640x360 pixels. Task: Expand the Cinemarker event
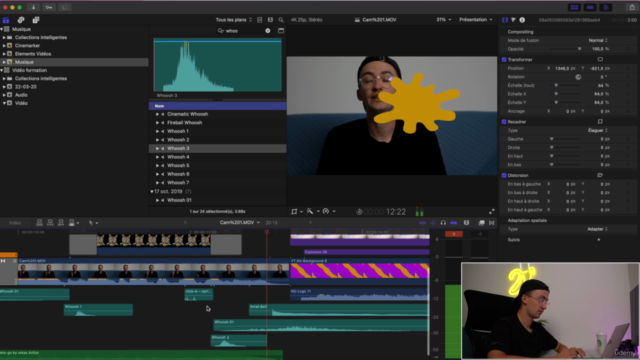[4, 46]
